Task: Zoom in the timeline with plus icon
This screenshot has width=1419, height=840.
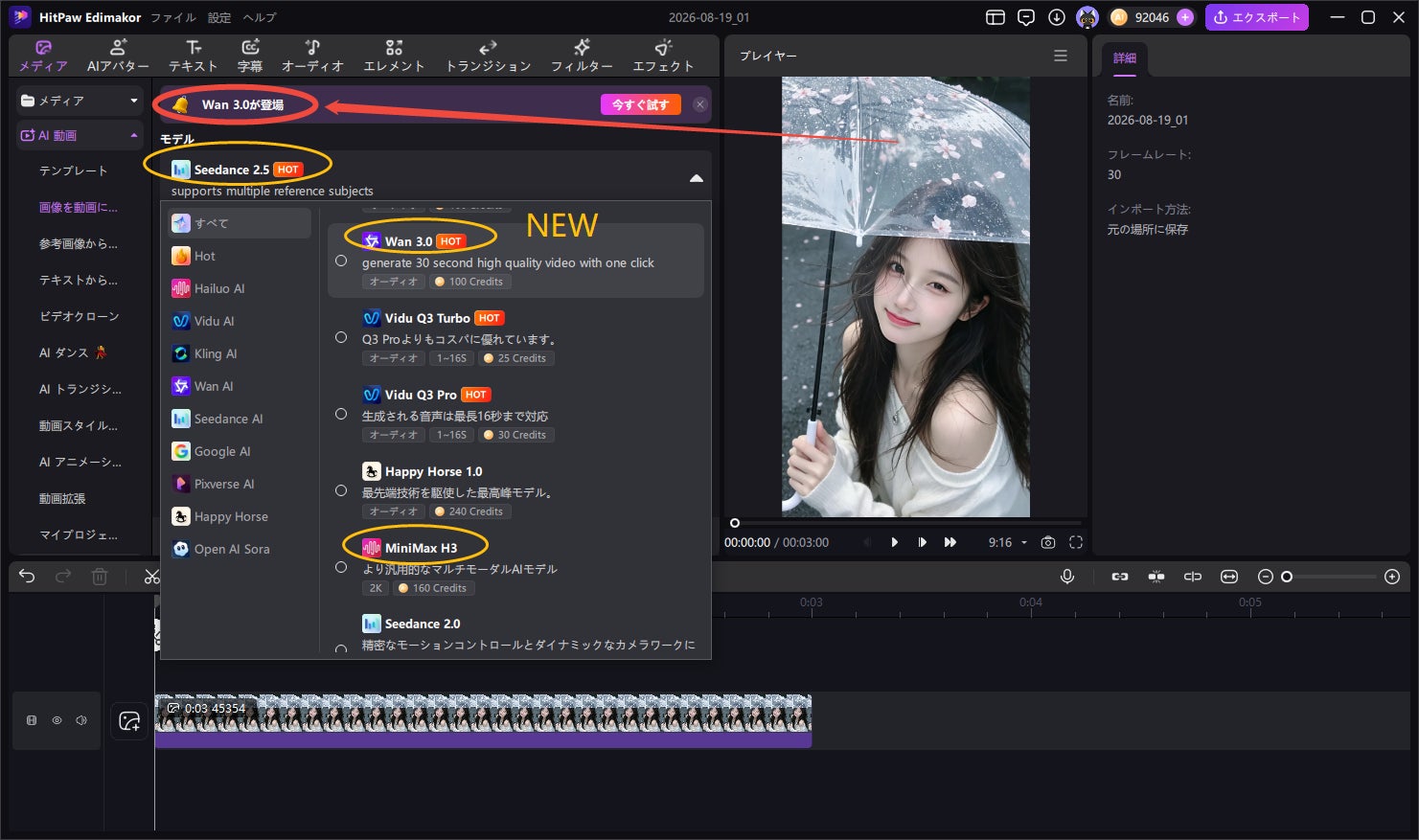Action: point(1392,577)
